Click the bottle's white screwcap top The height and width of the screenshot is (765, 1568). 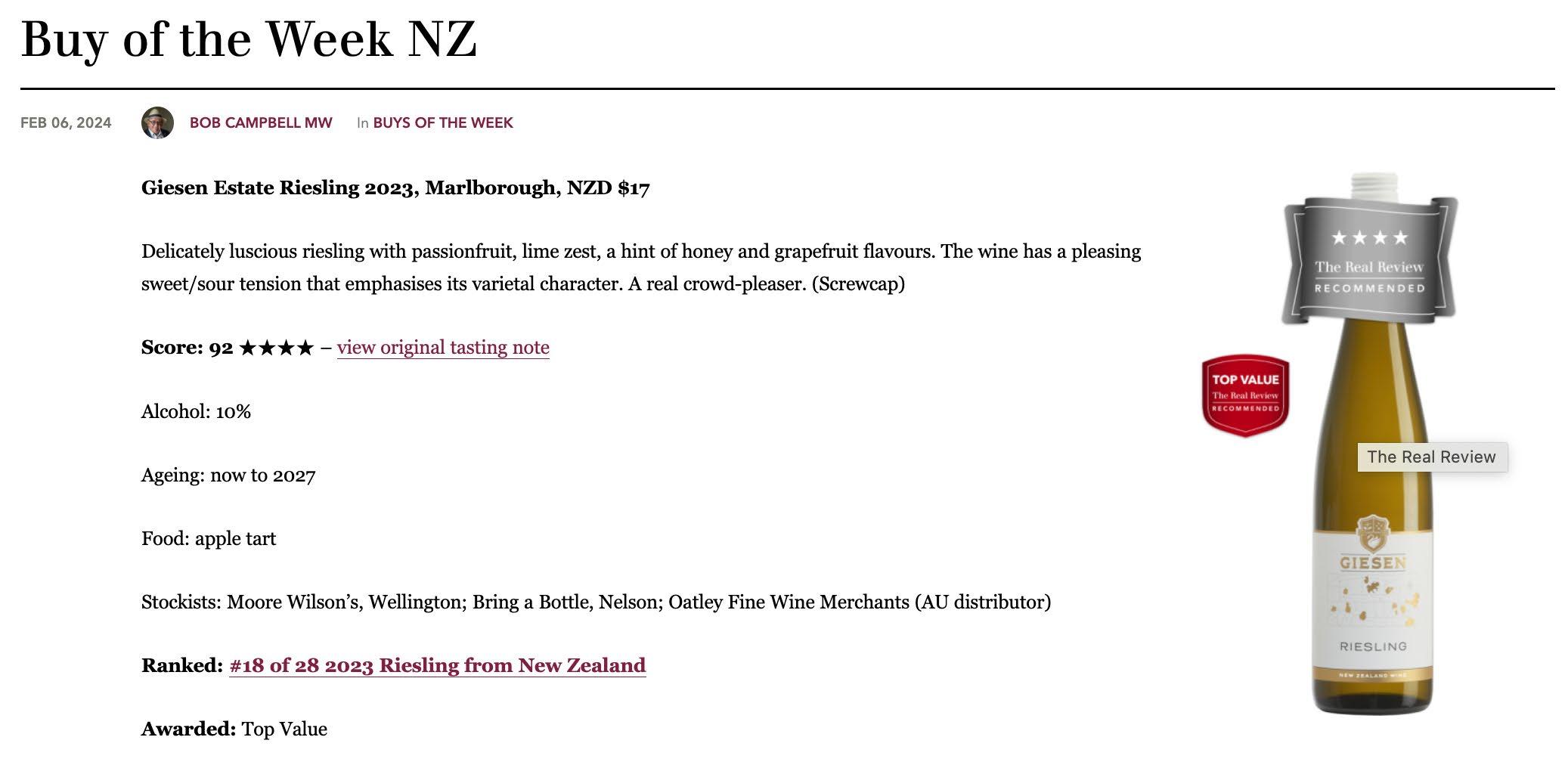(x=1372, y=186)
